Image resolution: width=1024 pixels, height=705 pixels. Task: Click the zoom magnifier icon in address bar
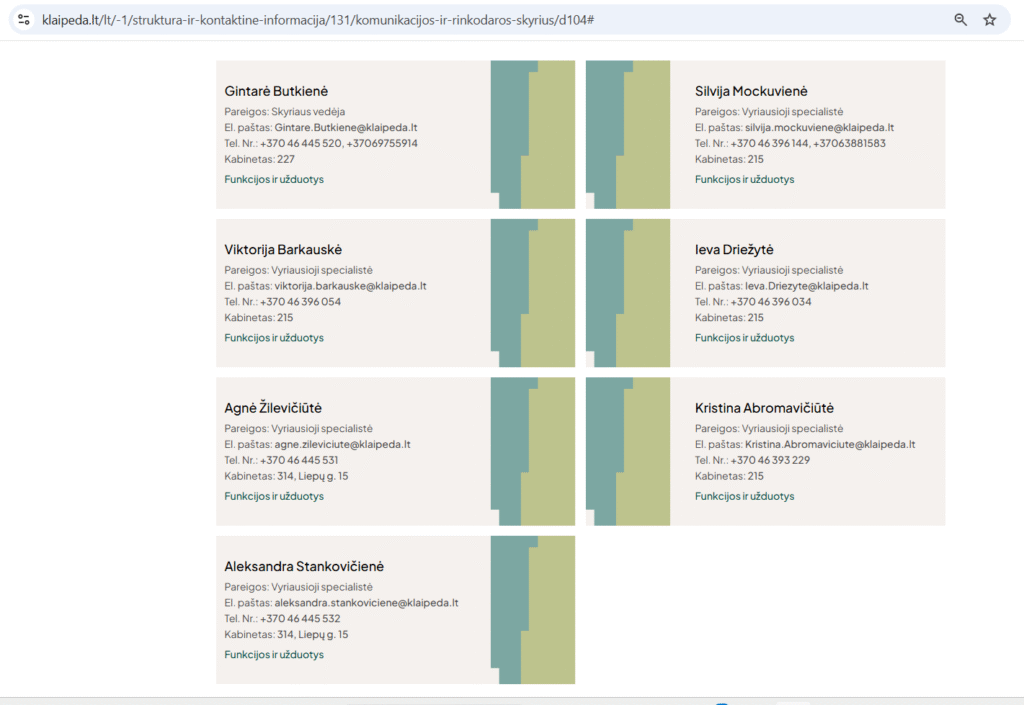[960, 19]
